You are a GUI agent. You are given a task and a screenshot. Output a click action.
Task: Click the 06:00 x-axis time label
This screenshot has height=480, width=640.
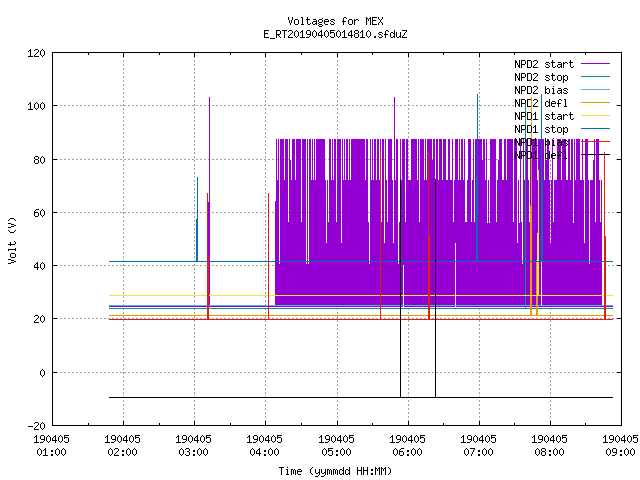point(407,452)
